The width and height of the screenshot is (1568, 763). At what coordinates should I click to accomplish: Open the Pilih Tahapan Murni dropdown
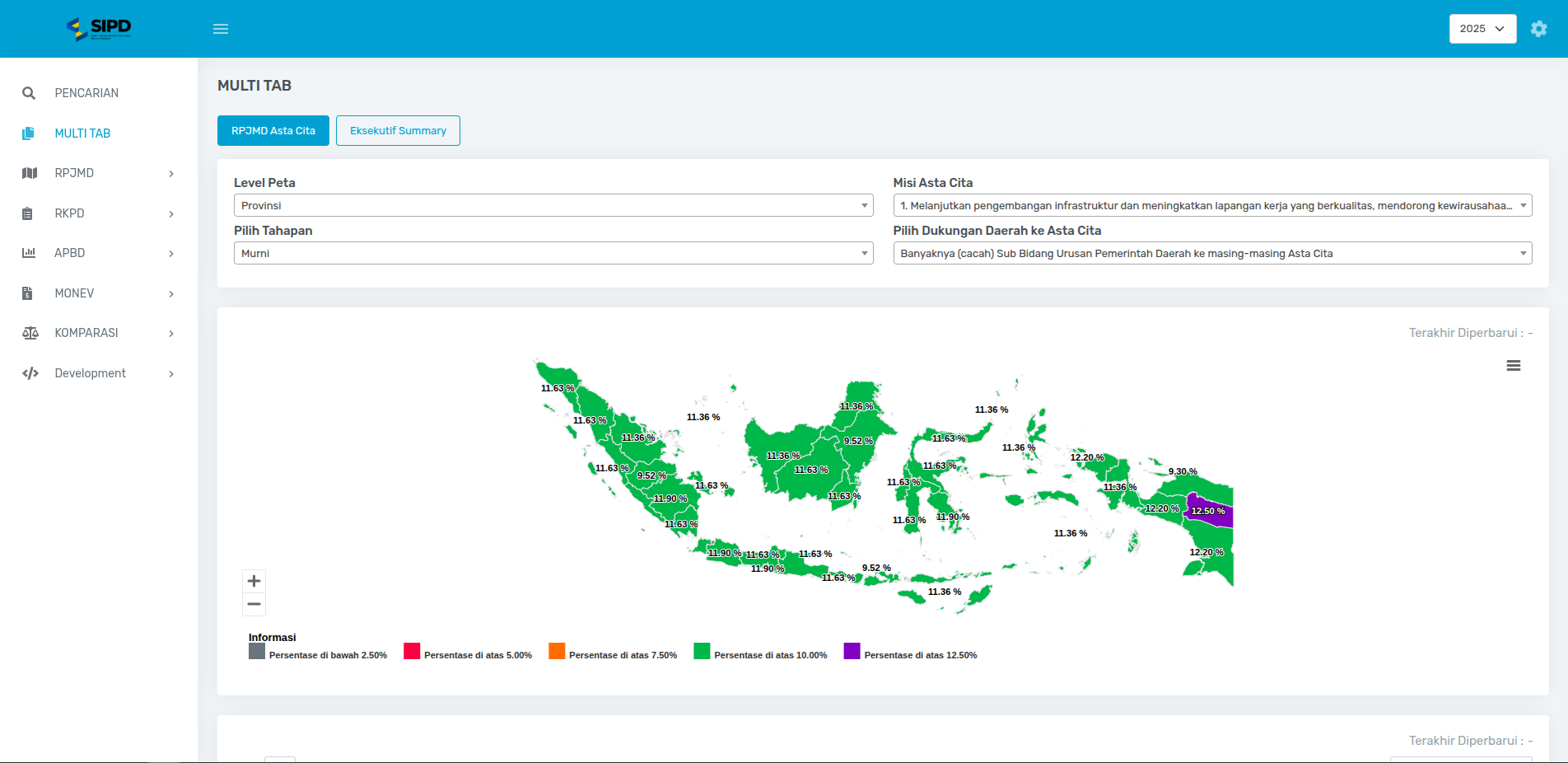pos(553,253)
